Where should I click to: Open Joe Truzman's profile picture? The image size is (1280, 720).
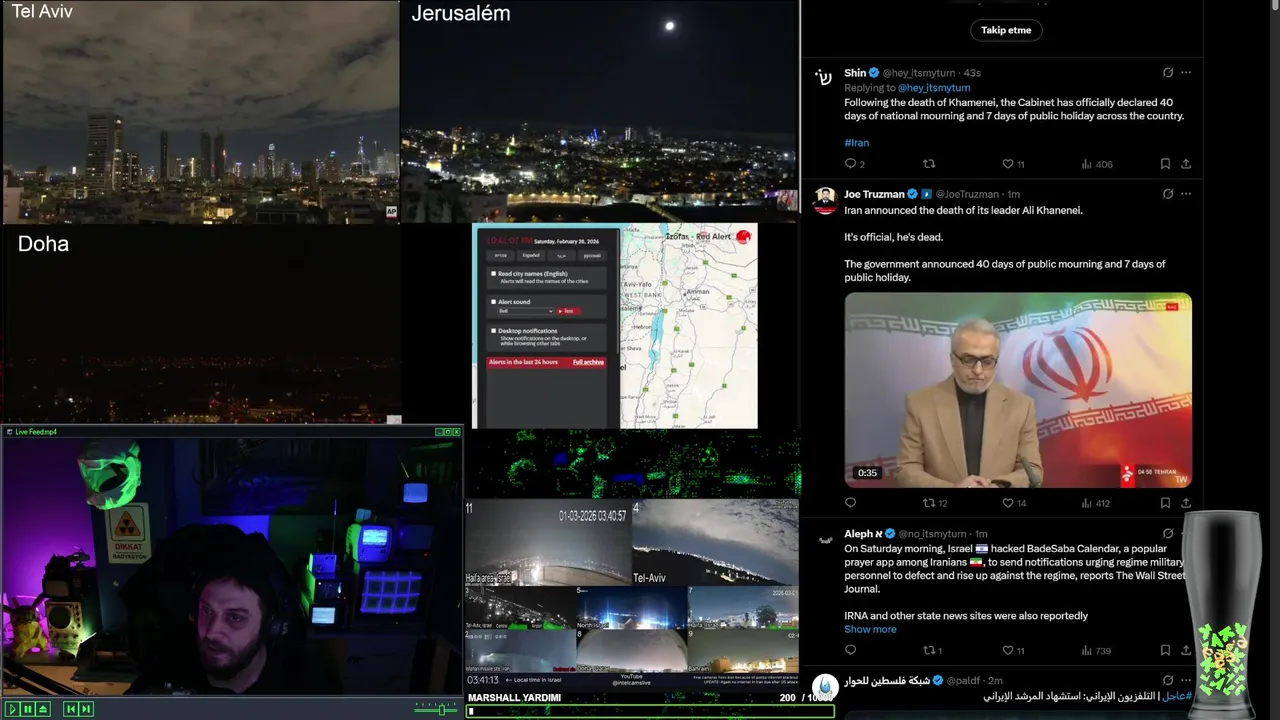(824, 200)
